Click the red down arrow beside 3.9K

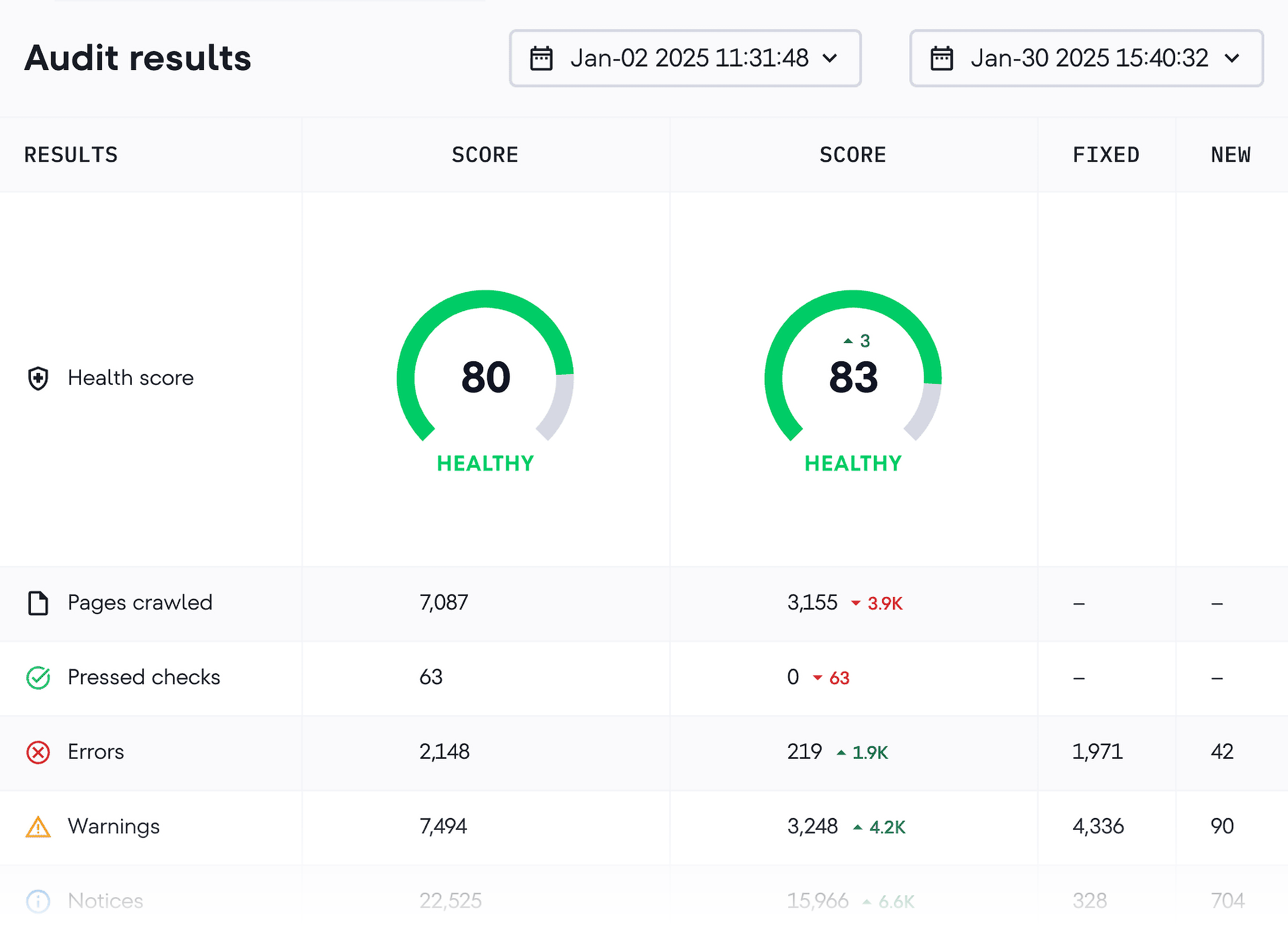[x=855, y=603]
